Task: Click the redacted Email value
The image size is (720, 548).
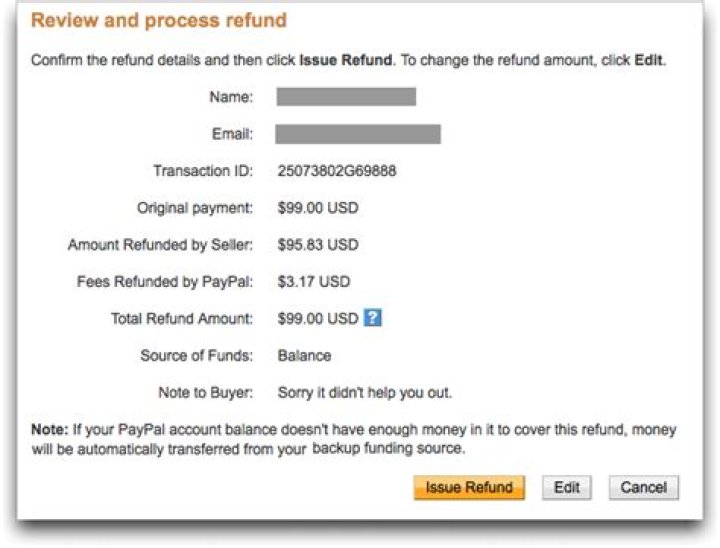Action: (358, 134)
